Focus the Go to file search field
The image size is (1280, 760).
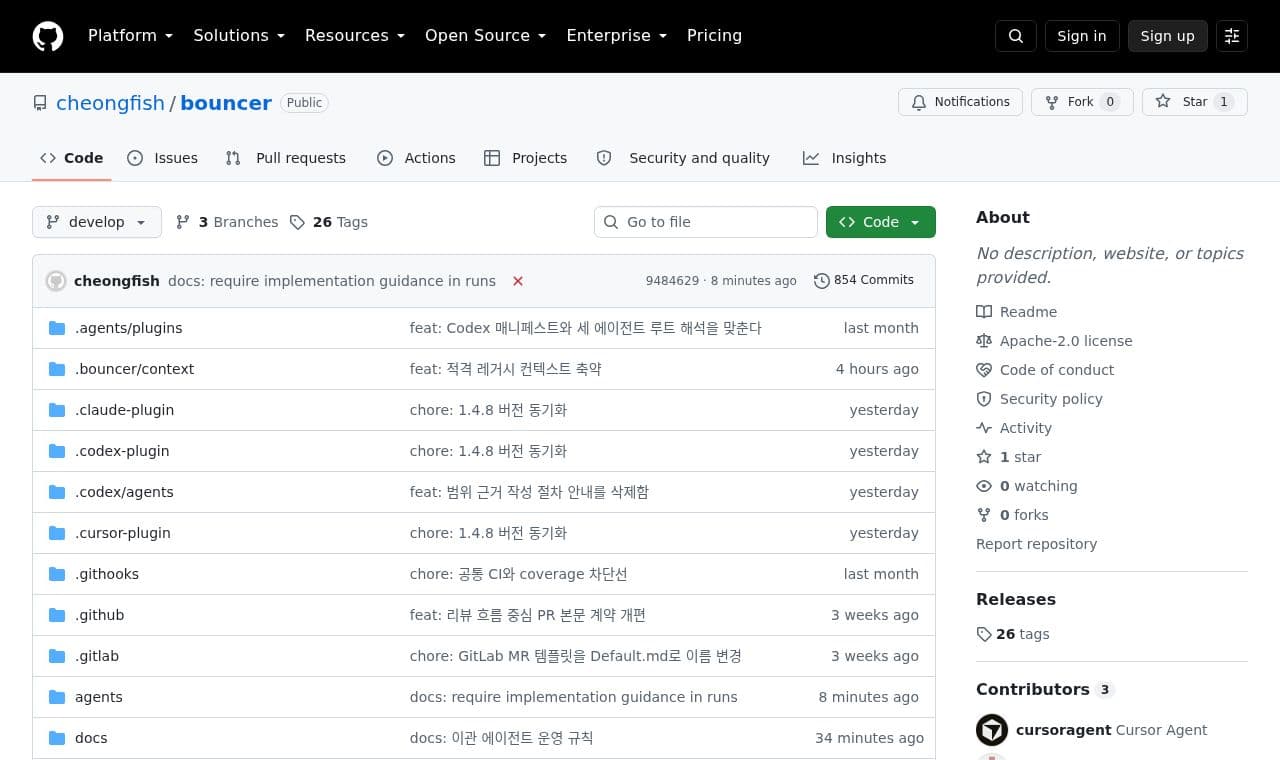coord(706,222)
